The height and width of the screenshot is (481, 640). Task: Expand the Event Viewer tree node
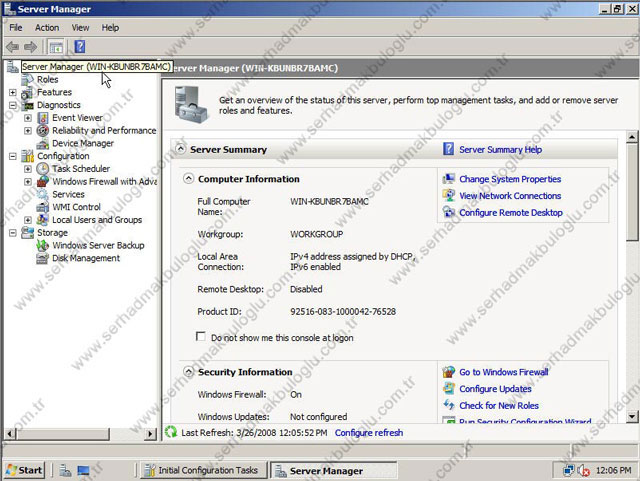coord(28,118)
